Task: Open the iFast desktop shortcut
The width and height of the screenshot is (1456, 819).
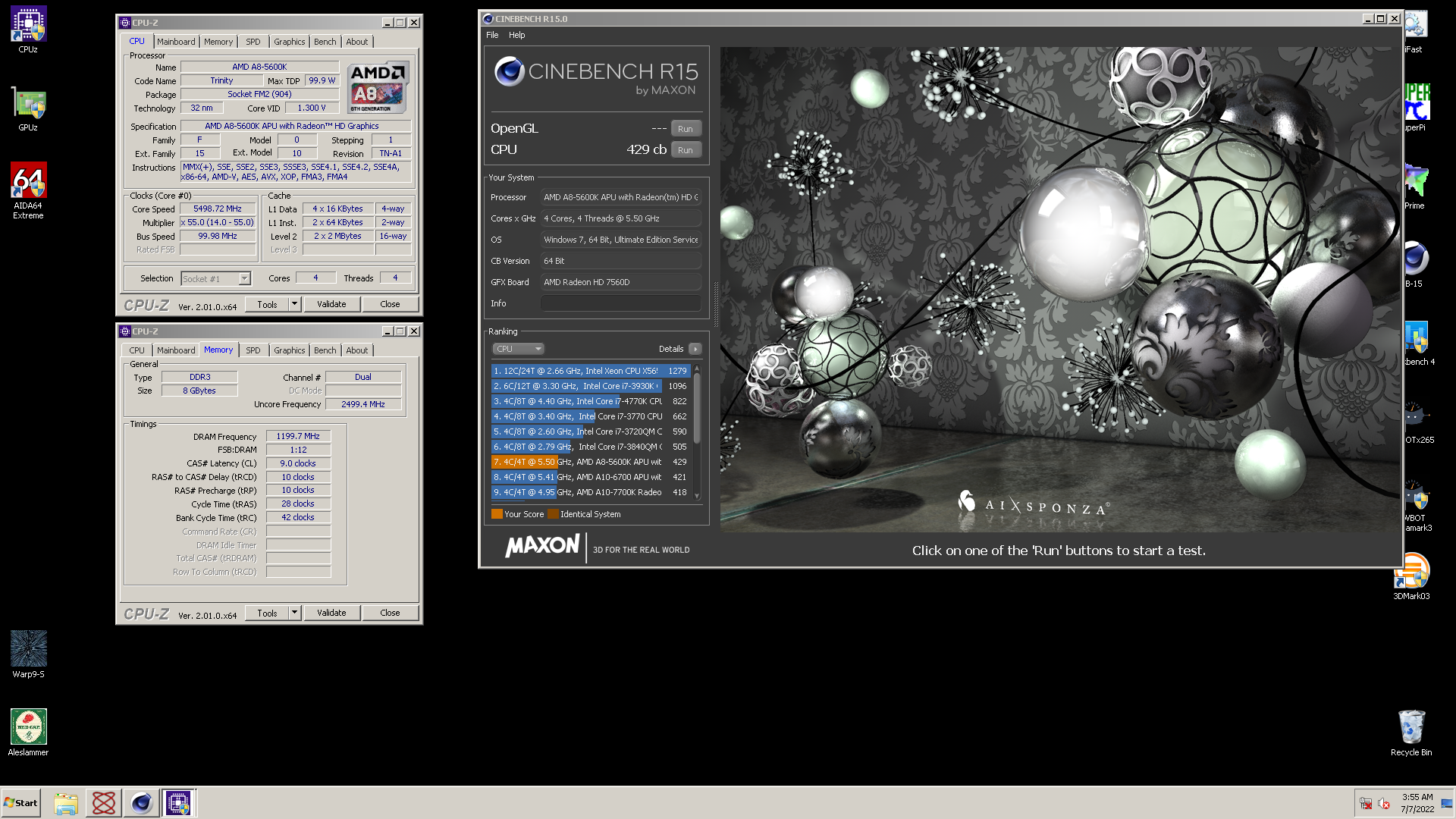Action: click(x=1415, y=30)
